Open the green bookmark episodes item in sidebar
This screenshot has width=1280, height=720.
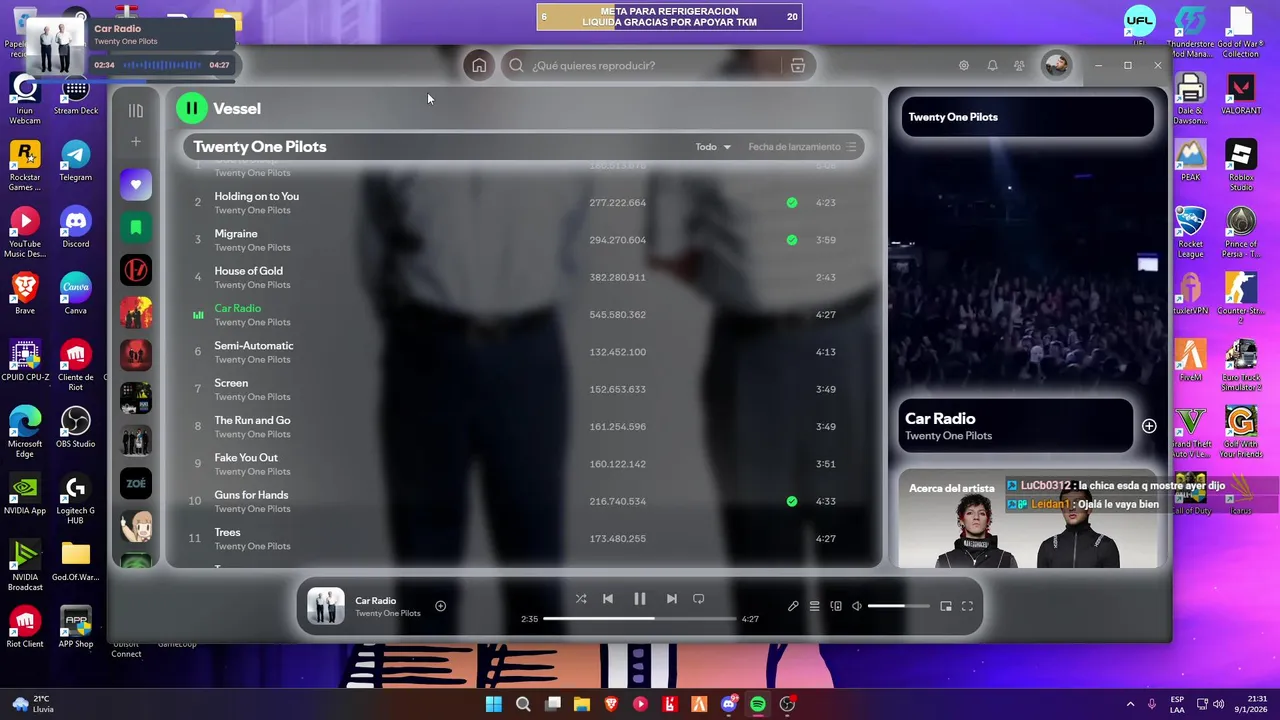136,227
